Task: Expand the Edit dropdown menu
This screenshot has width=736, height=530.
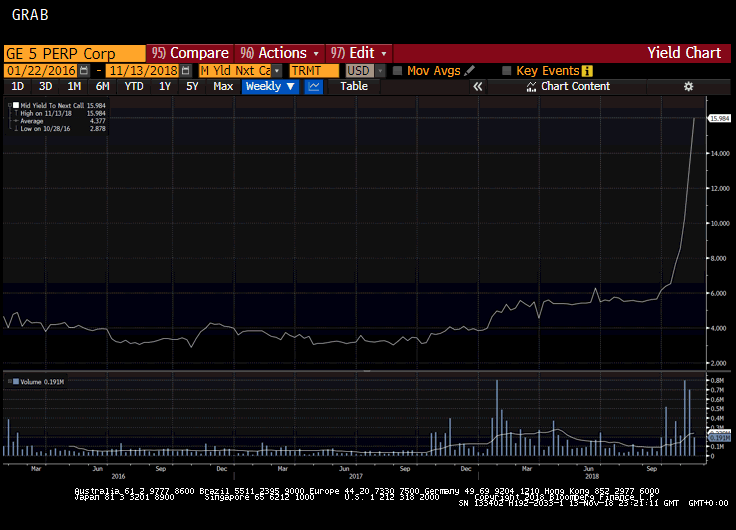Action: (x=359, y=53)
